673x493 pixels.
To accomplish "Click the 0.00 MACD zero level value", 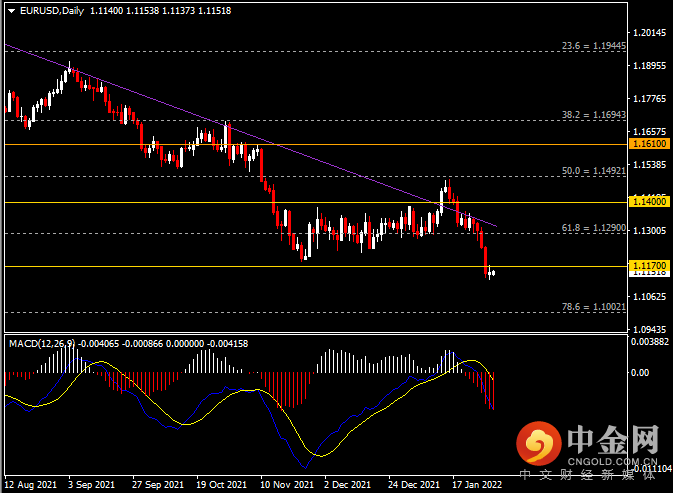I will pos(640,373).
